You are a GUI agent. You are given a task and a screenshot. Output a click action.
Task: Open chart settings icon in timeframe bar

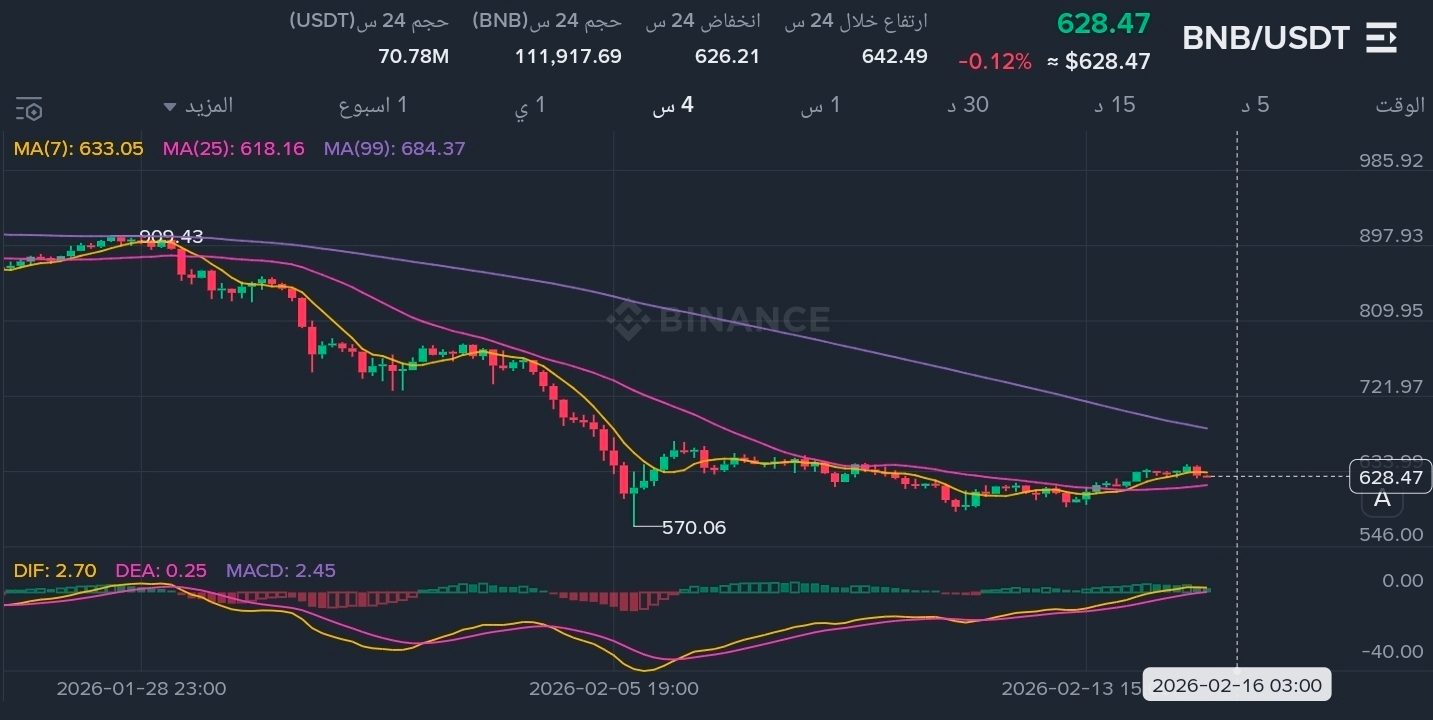(x=29, y=108)
